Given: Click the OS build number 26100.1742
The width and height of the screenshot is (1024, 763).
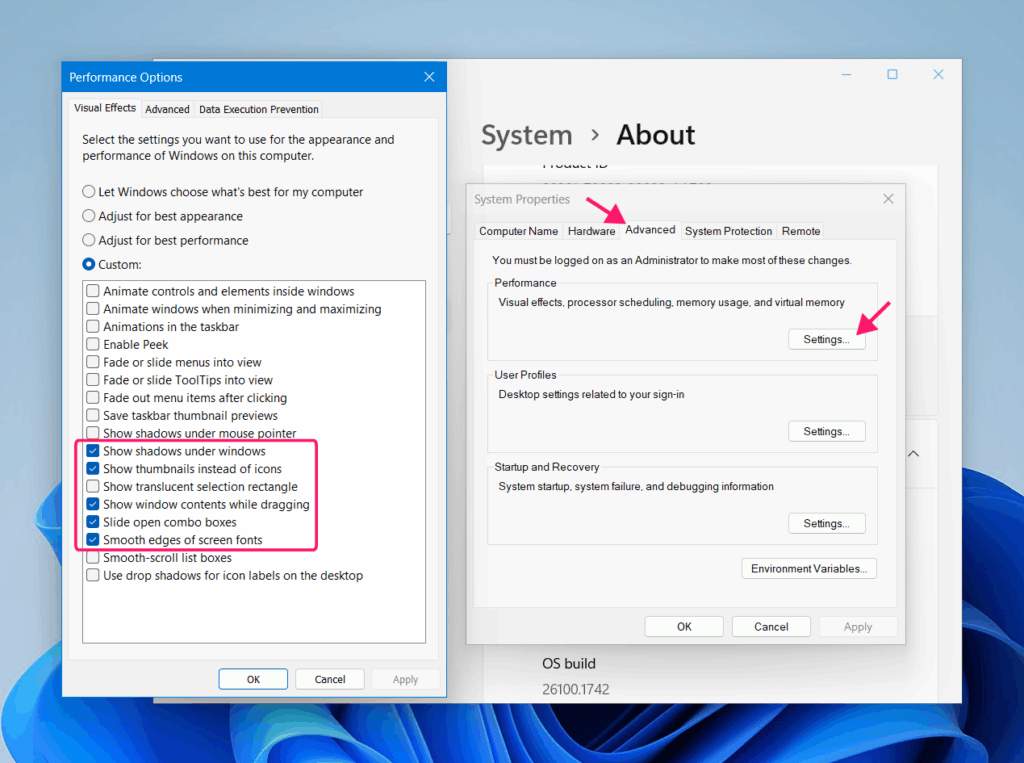Looking at the screenshot, I should tap(575, 689).
